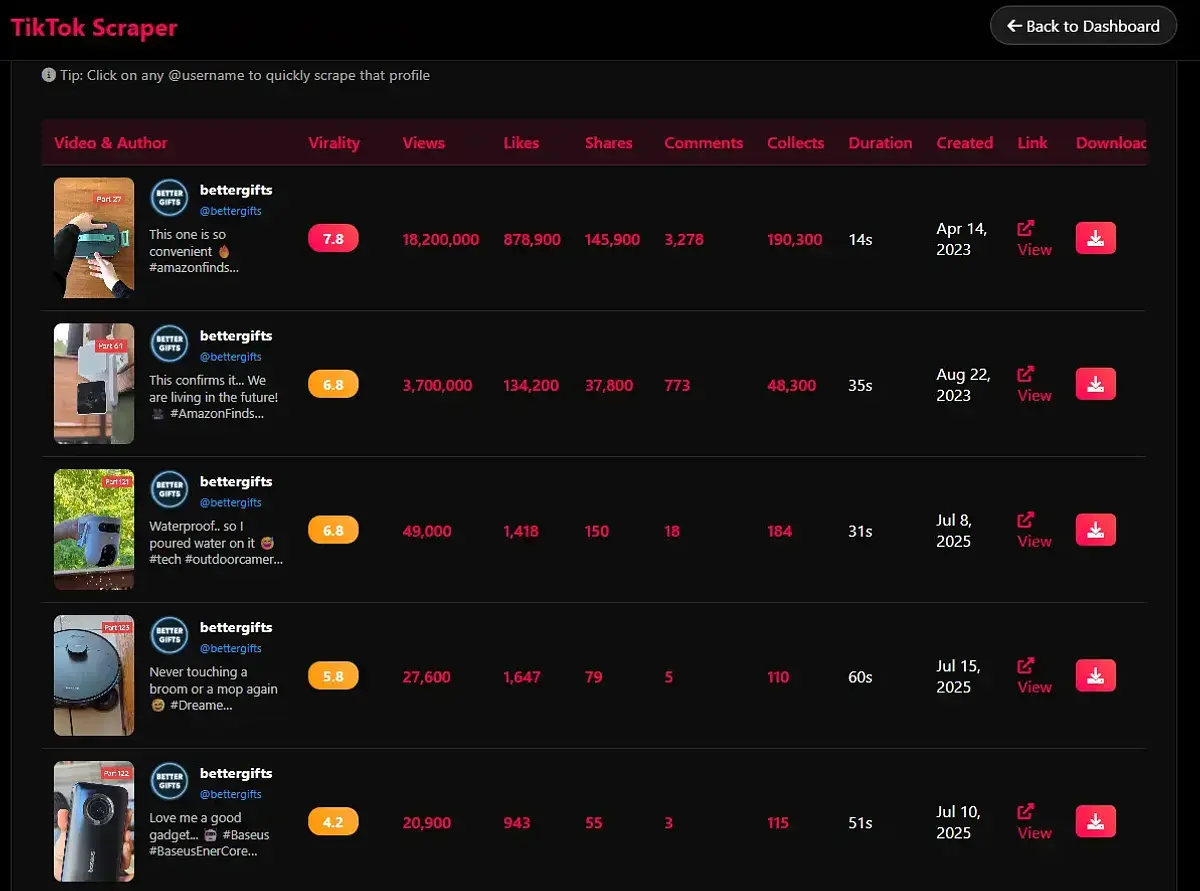Open the Part 122 Baseus thumbnail
The image size is (1200, 891).
pyautogui.click(x=94, y=822)
